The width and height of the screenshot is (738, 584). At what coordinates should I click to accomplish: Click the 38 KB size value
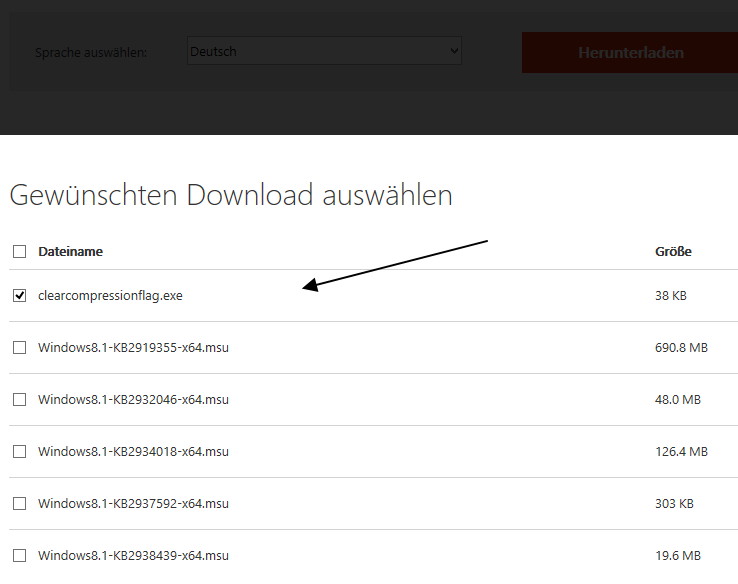671,296
